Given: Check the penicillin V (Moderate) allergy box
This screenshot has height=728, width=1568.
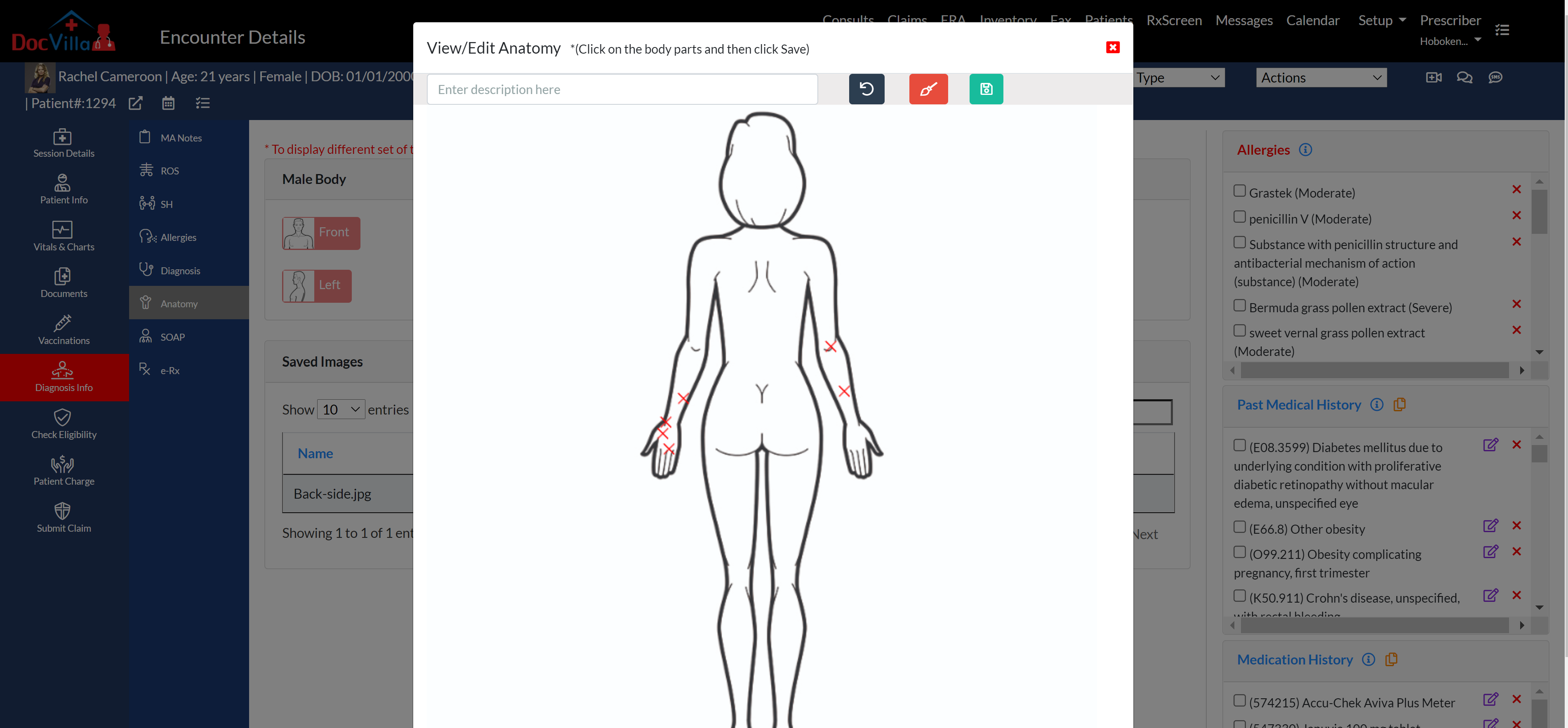Looking at the screenshot, I should (x=1239, y=217).
